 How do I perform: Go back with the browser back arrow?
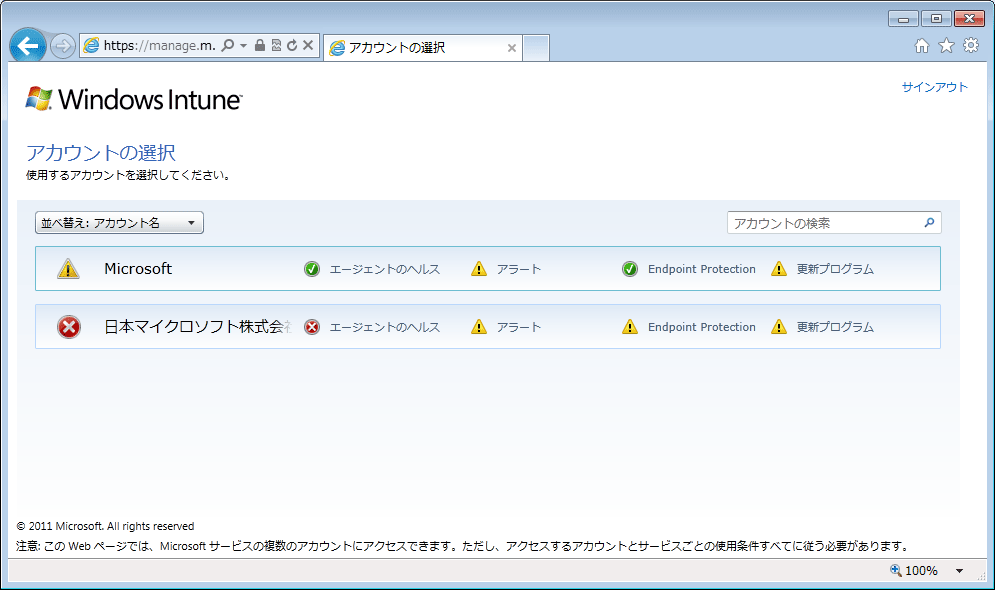(28, 46)
